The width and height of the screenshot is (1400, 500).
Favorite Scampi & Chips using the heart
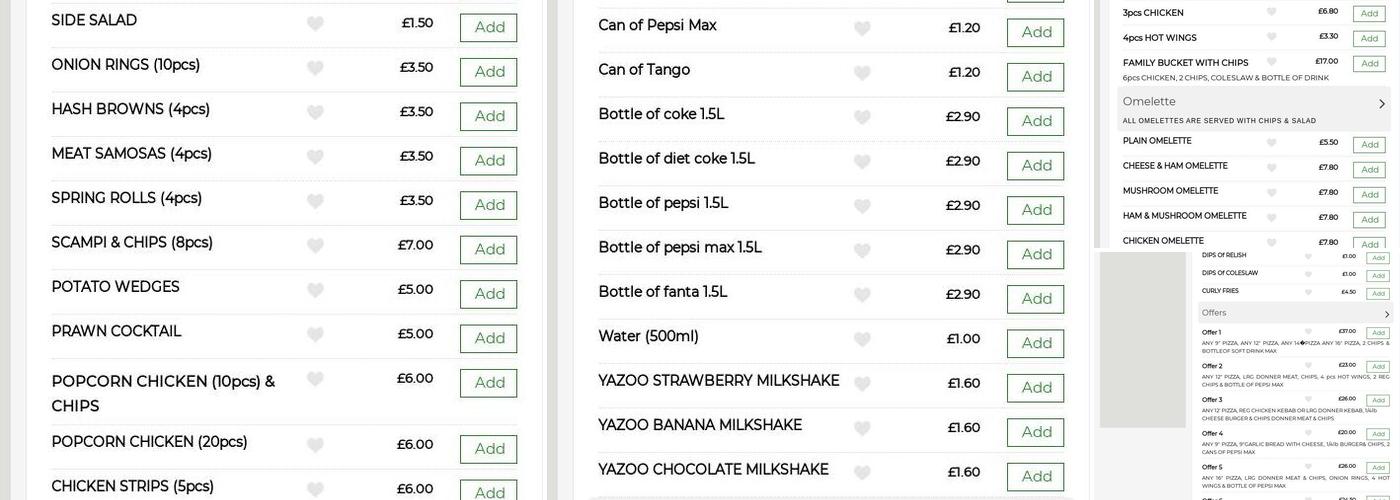point(315,246)
